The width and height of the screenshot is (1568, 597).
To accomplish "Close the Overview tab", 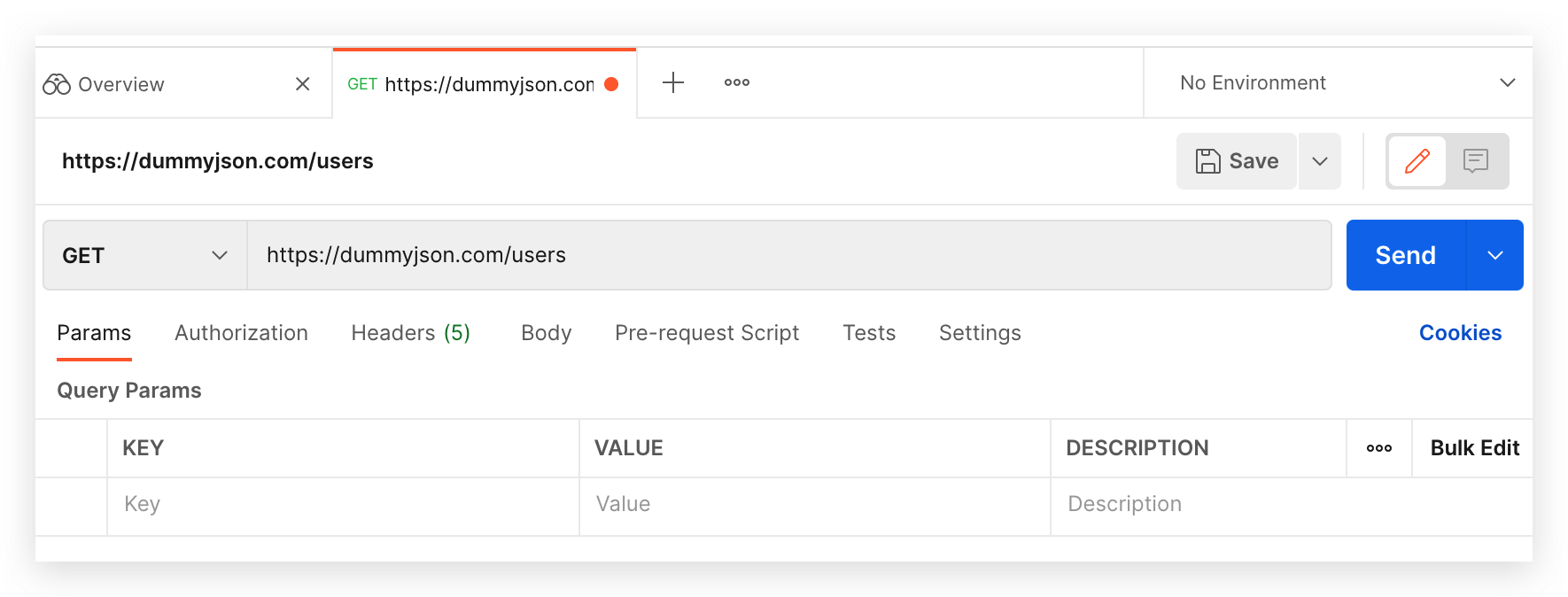I will click(302, 84).
